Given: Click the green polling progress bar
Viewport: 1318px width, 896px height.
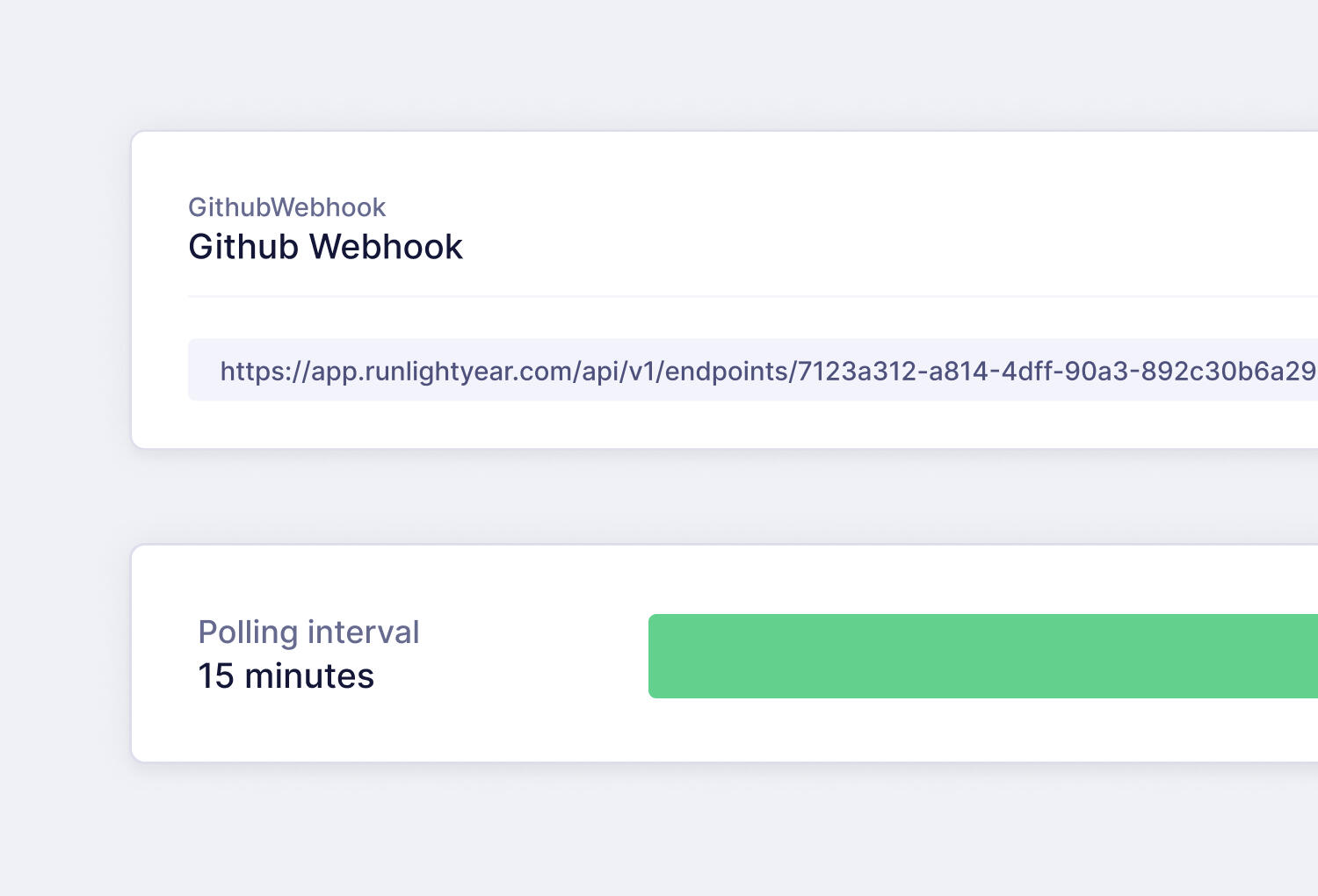Looking at the screenshot, I should click(x=982, y=656).
